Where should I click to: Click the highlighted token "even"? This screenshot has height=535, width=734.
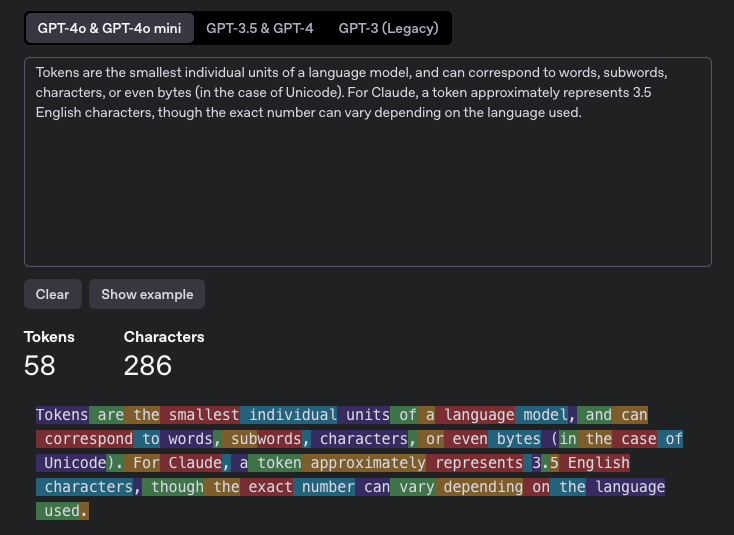click(x=466, y=439)
